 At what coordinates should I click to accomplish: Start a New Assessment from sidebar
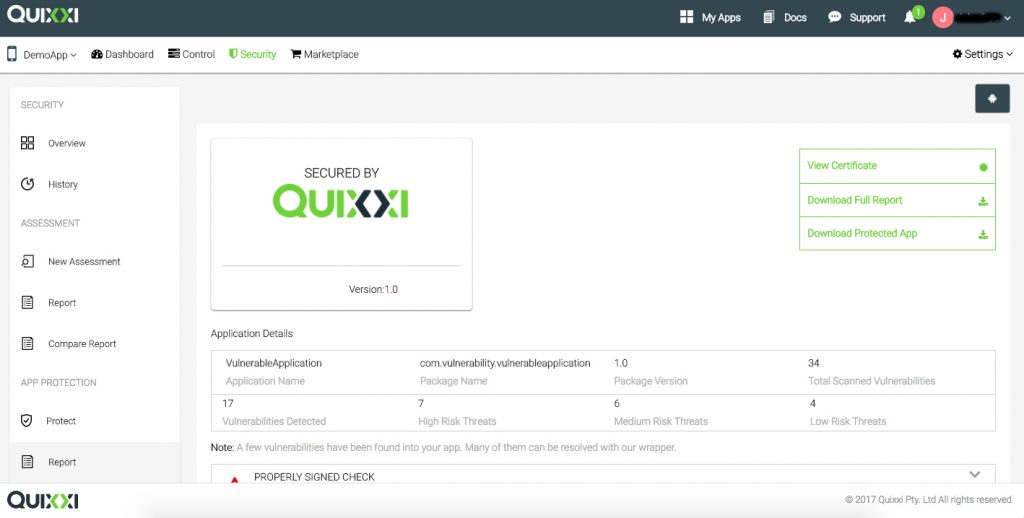click(x=84, y=261)
